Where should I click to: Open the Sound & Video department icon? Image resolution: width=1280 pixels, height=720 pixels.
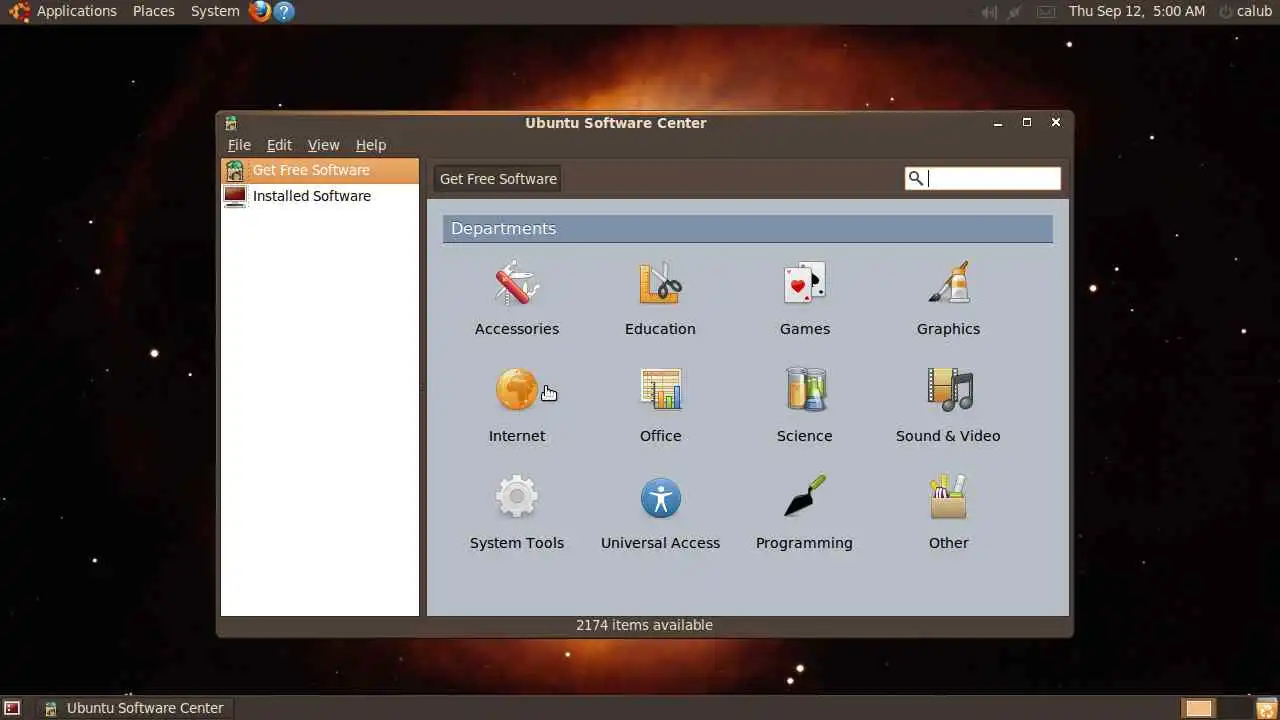coord(949,389)
